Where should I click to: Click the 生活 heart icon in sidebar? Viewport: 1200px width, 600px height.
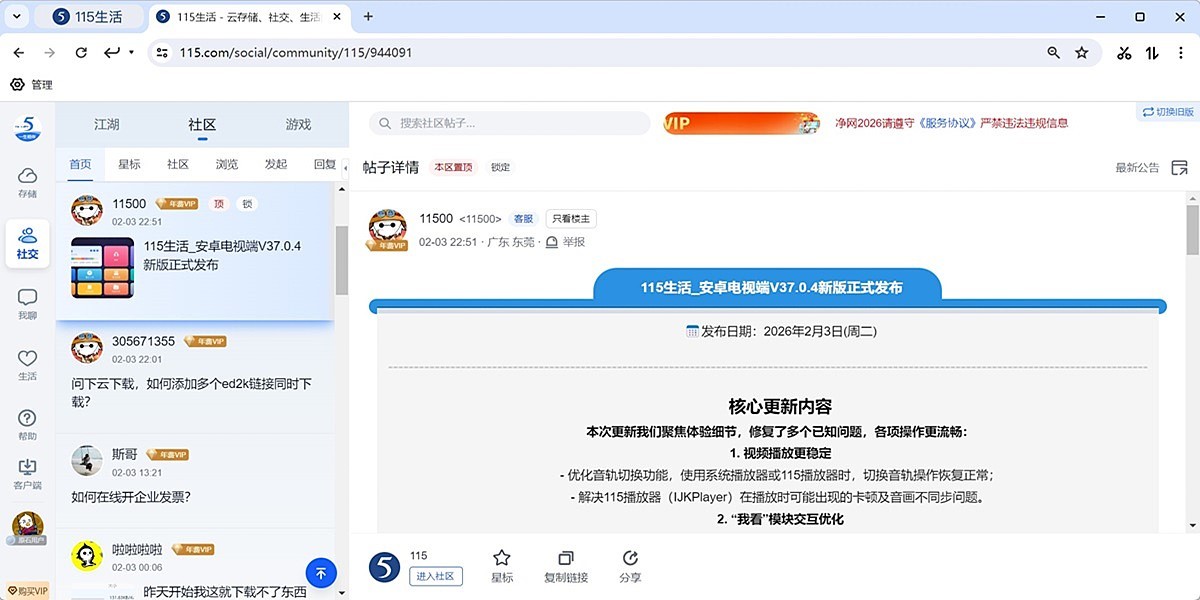tap(27, 363)
